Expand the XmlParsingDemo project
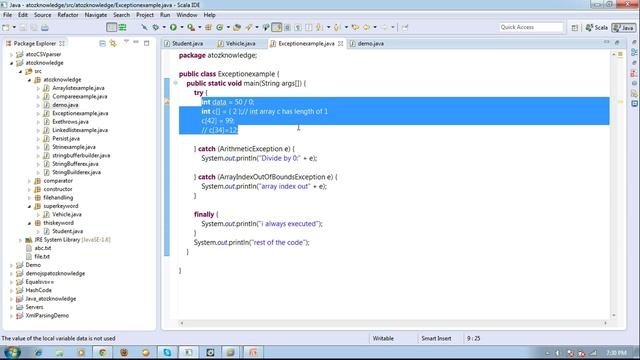This screenshot has width=640, height=360. point(11,316)
